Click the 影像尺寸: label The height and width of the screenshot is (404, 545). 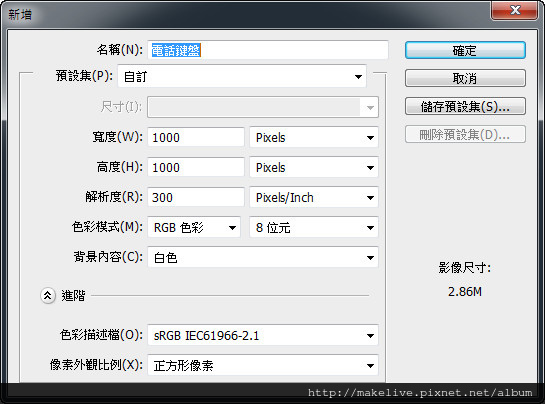click(465, 268)
